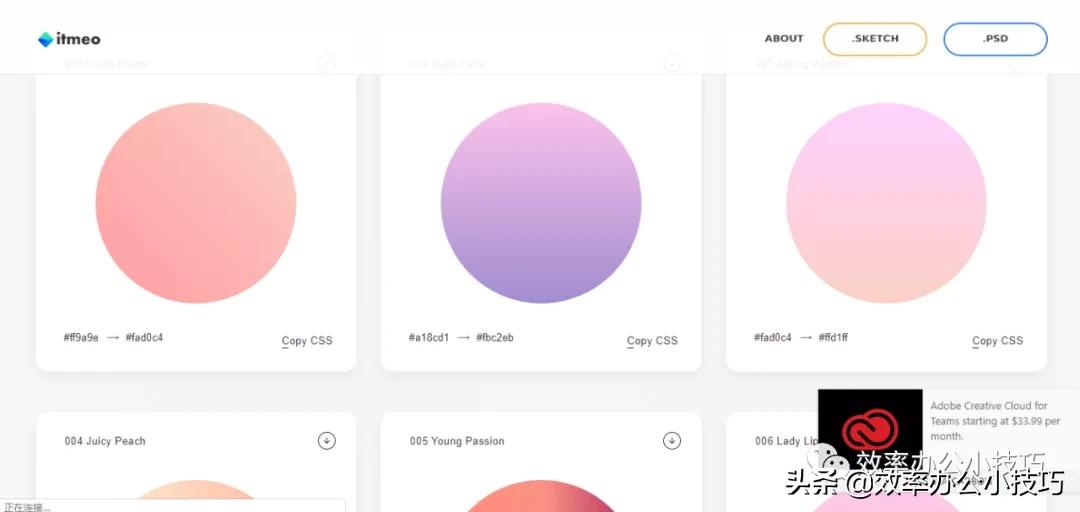Image resolution: width=1080 pixels, height=512 pixels.
Task: Download the 004 Juicy Peach gradient
Action: [326, 440]
